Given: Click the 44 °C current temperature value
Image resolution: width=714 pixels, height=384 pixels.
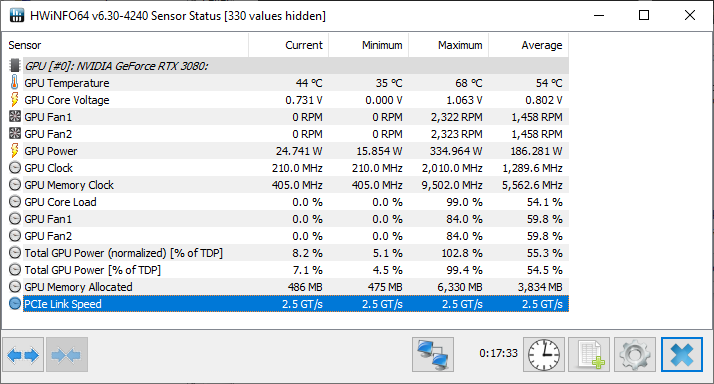Looking at the screenshot, I should point(309,83).
